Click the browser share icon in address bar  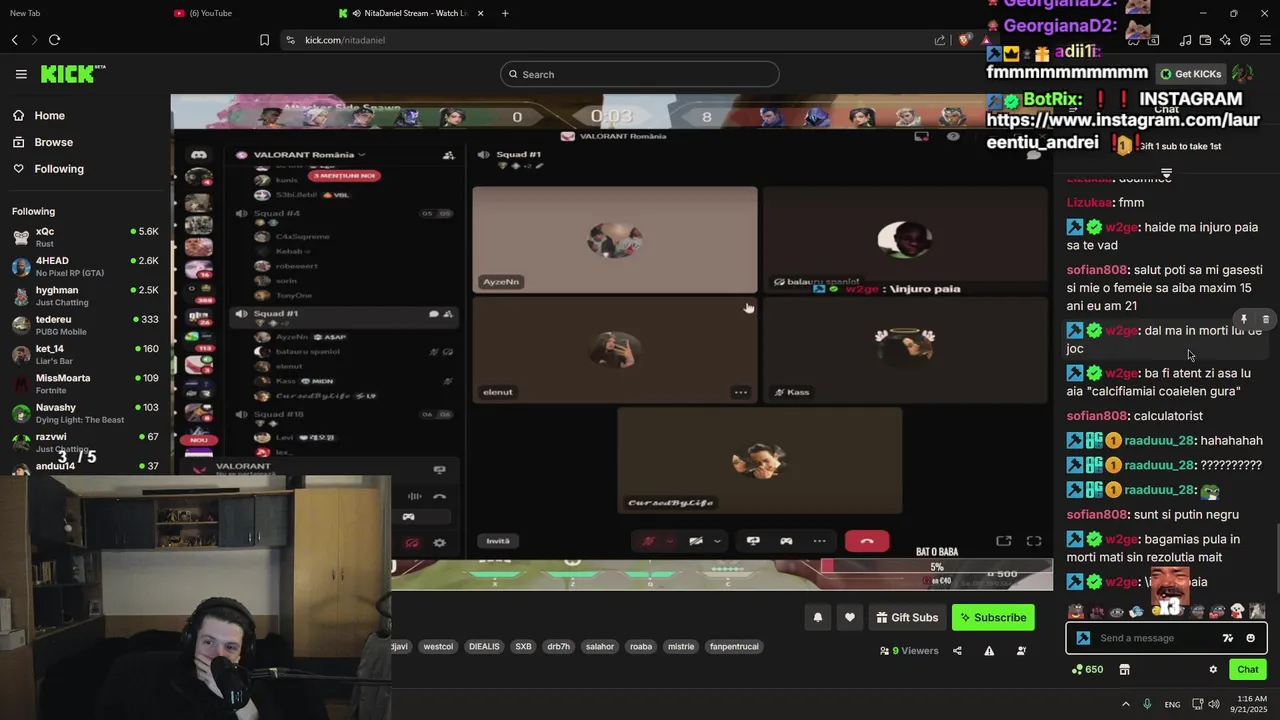(x=940, y=40)
